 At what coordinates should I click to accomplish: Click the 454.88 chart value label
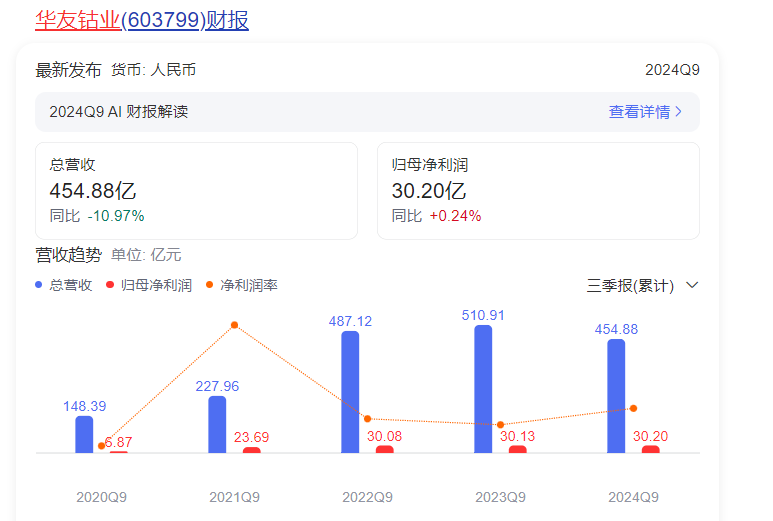(x=616, y=329)
